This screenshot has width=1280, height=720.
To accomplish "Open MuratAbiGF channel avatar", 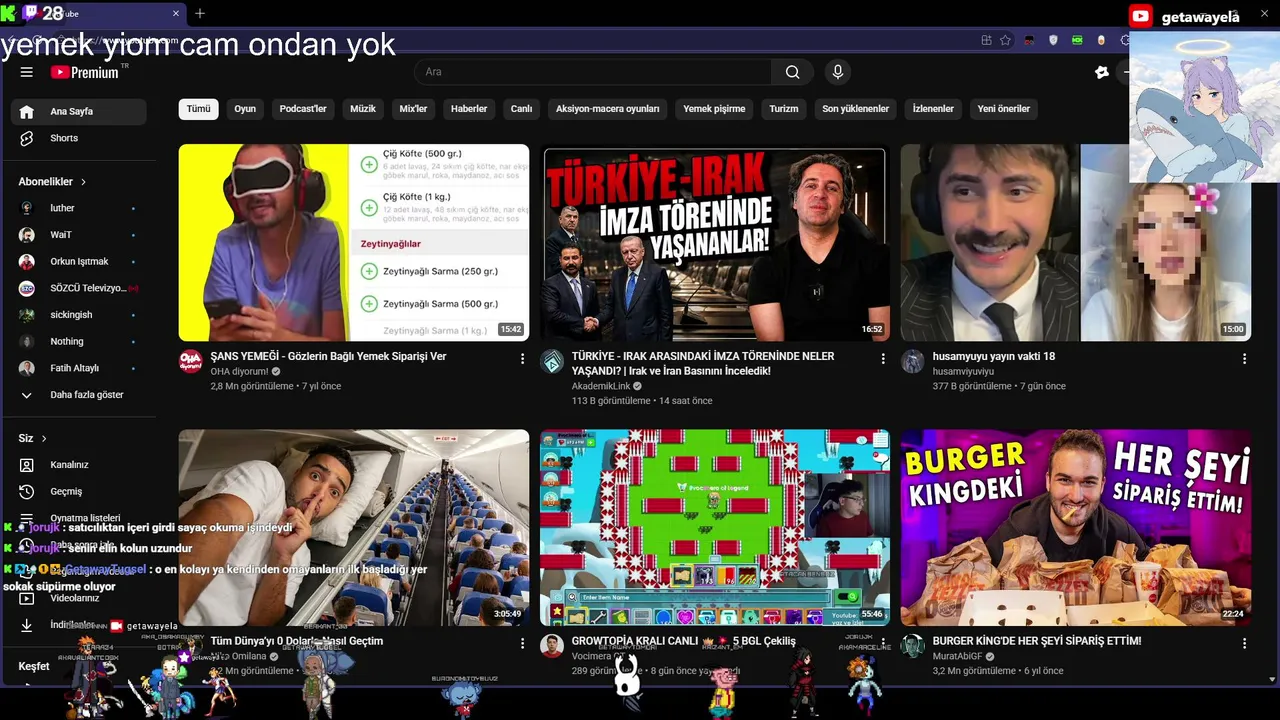I will point(913,646).
